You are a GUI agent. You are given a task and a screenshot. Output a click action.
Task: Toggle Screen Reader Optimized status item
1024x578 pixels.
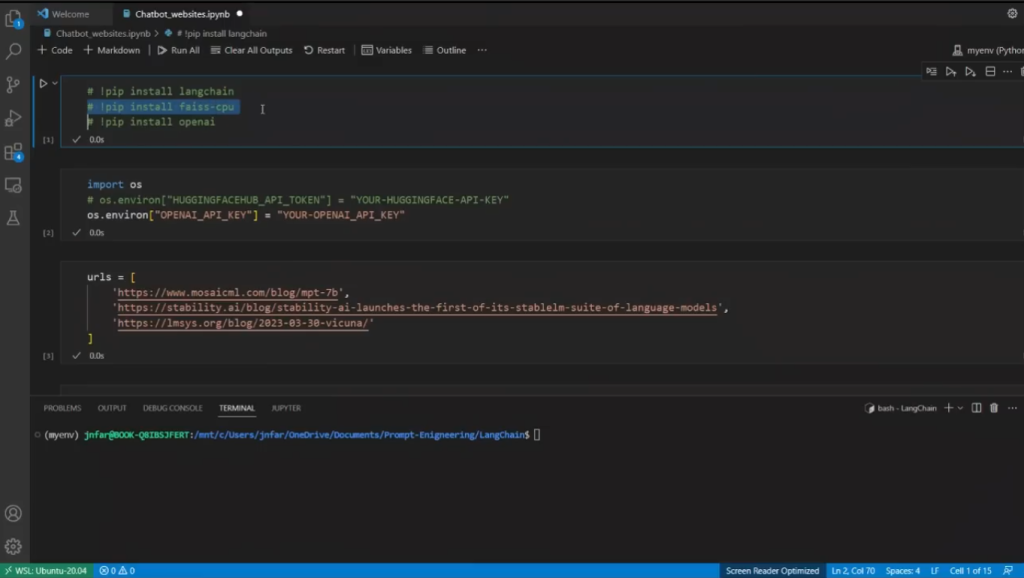[x=772, y=570]
